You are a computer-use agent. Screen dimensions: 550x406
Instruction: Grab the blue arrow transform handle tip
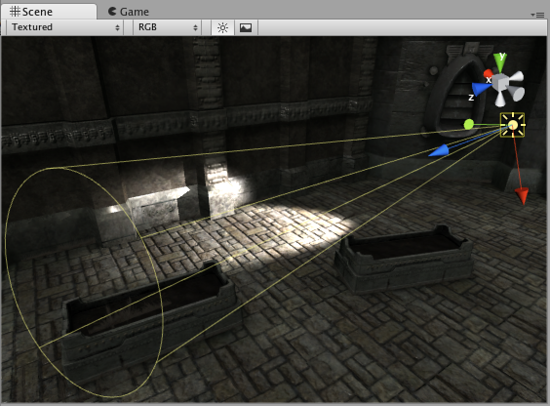(x=439, y=151)
